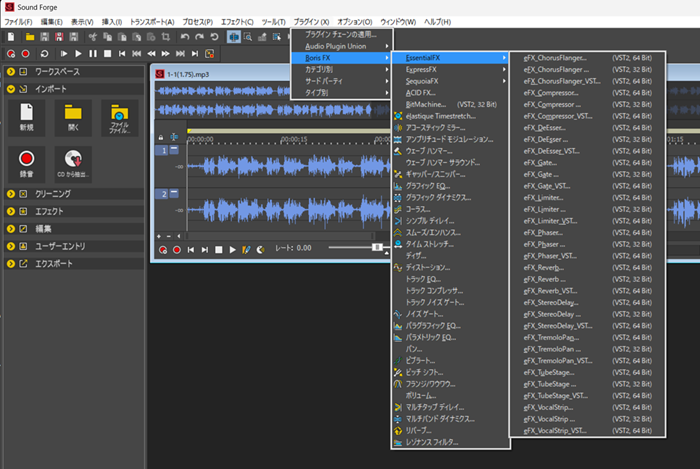
Task: Click the 00:00:15 mark on the time ruler
Action: (x=294, y=139)
